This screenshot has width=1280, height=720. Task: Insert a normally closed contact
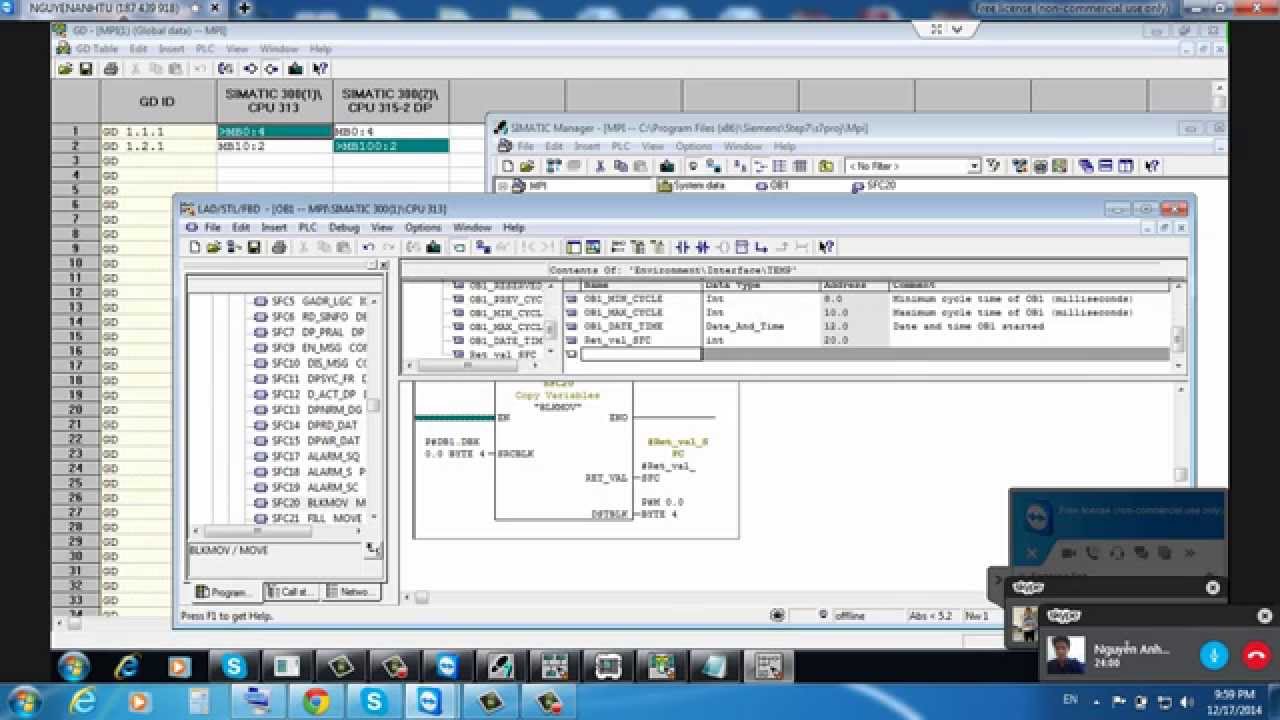[x=703, y=247]
